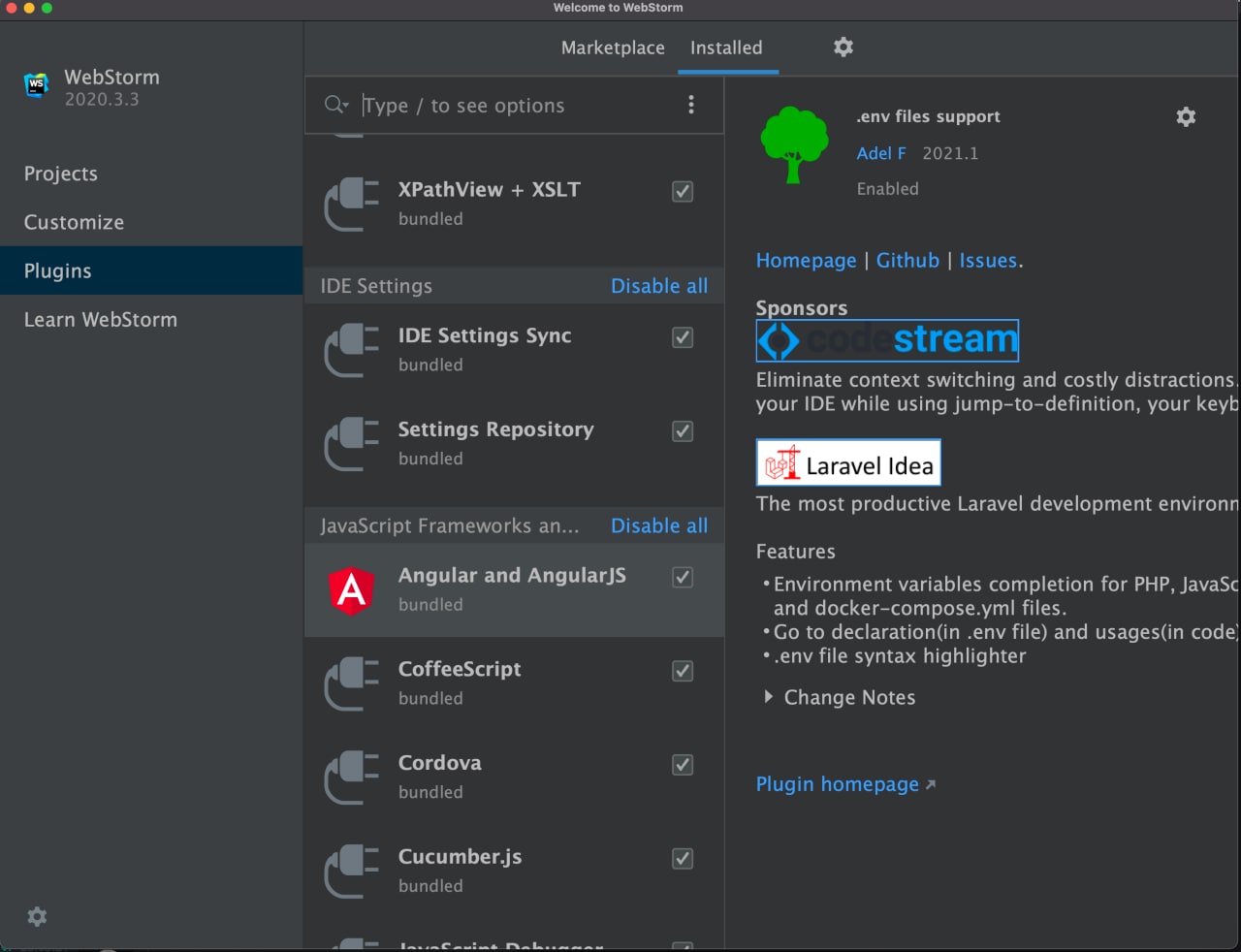Click the Cordova plug icon

(351, 777)
